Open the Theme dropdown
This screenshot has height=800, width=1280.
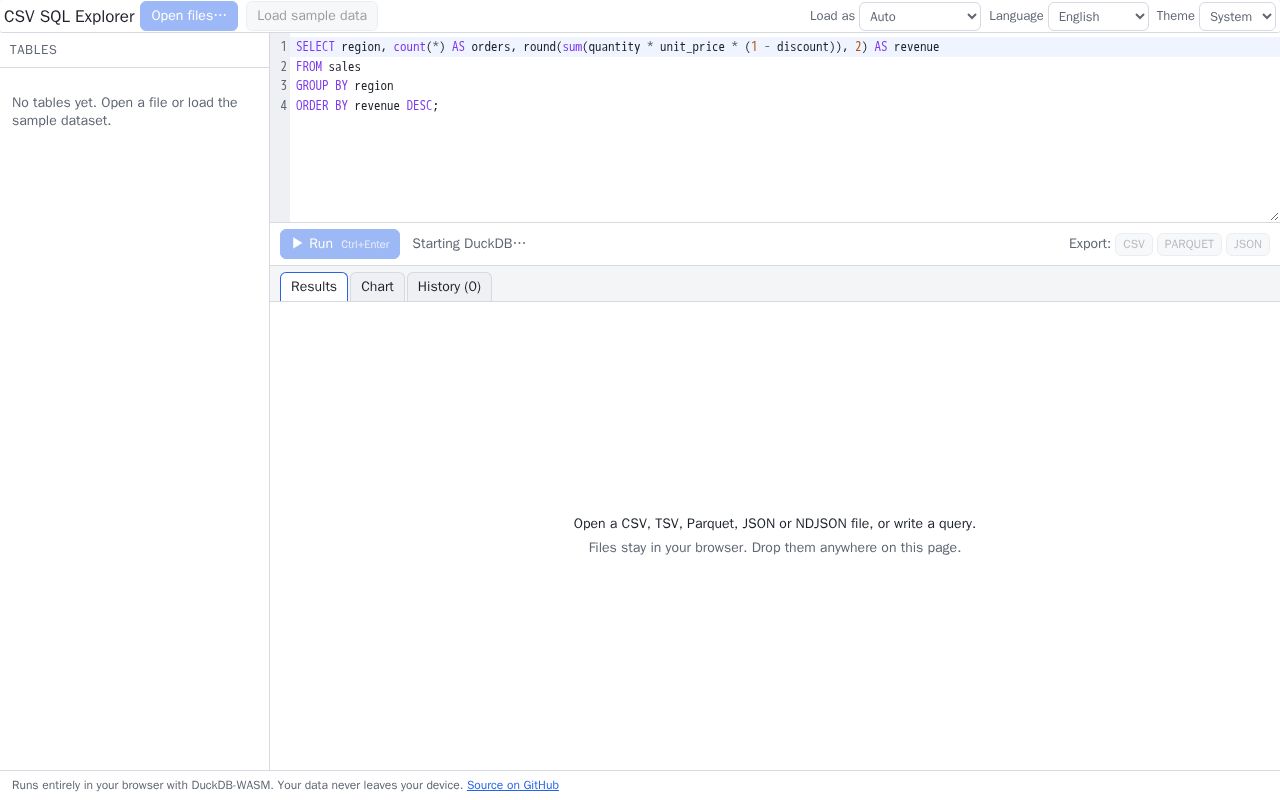1237,16
